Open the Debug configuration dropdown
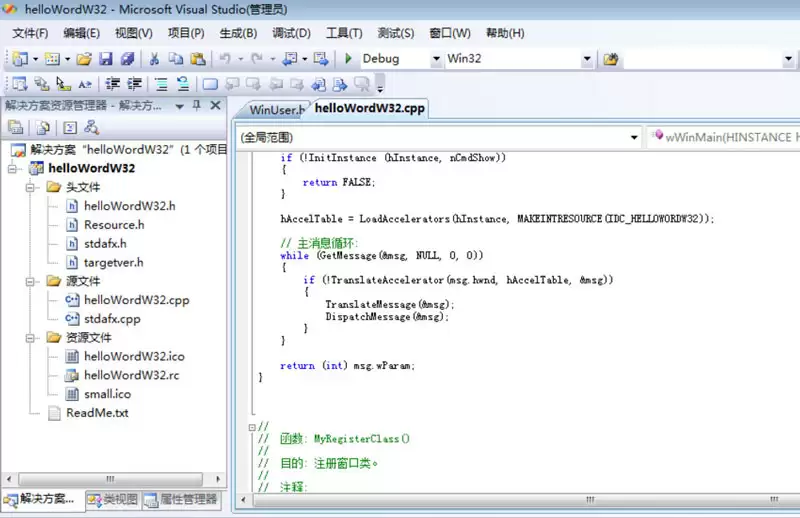 pyautogui.click(x=435, y=59)
